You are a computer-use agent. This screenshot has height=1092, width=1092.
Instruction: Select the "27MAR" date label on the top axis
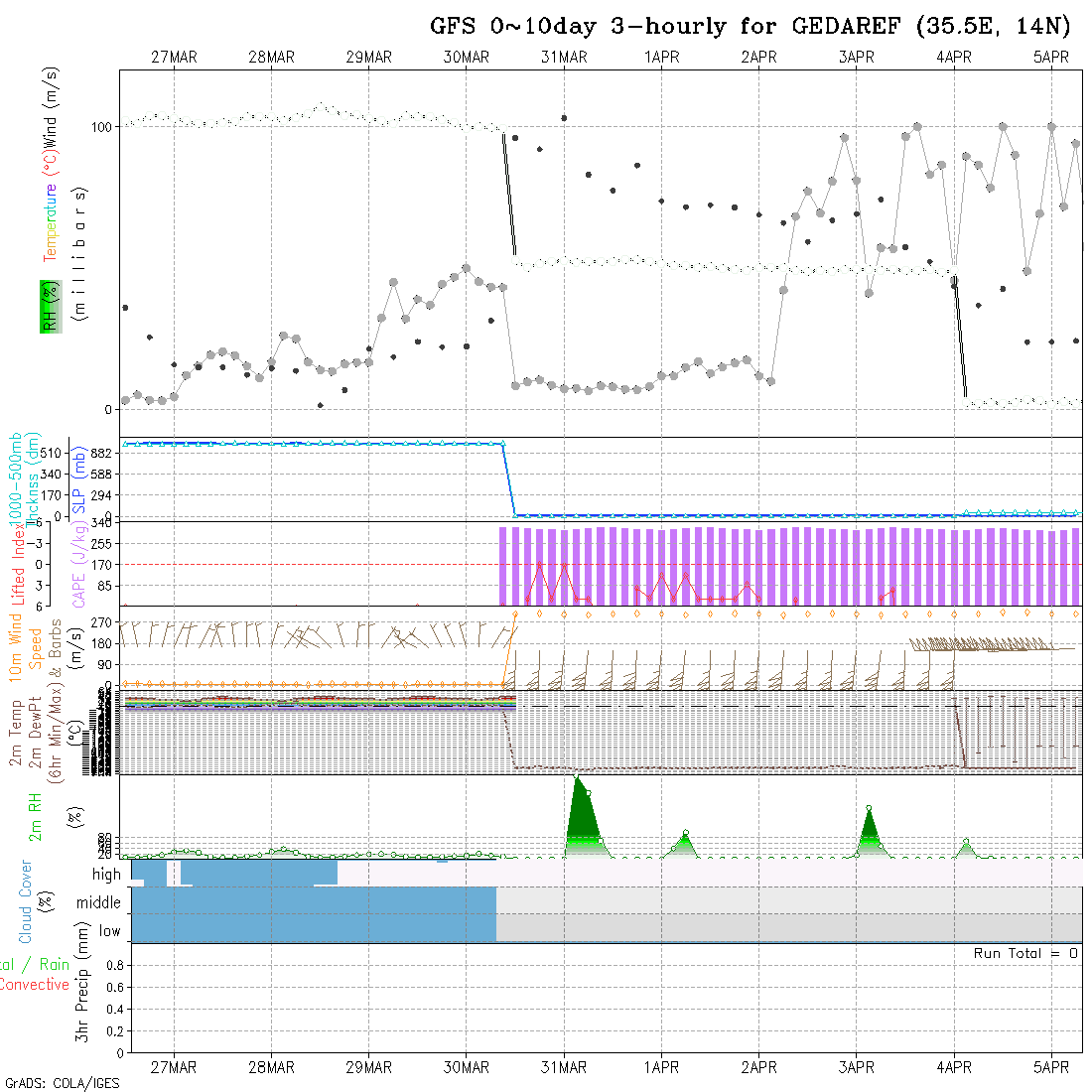[174, 58]
